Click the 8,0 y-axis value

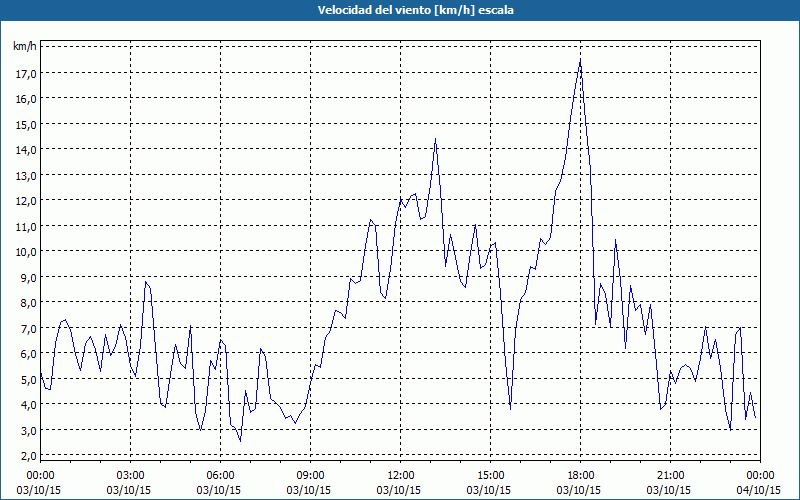(28, 303)
